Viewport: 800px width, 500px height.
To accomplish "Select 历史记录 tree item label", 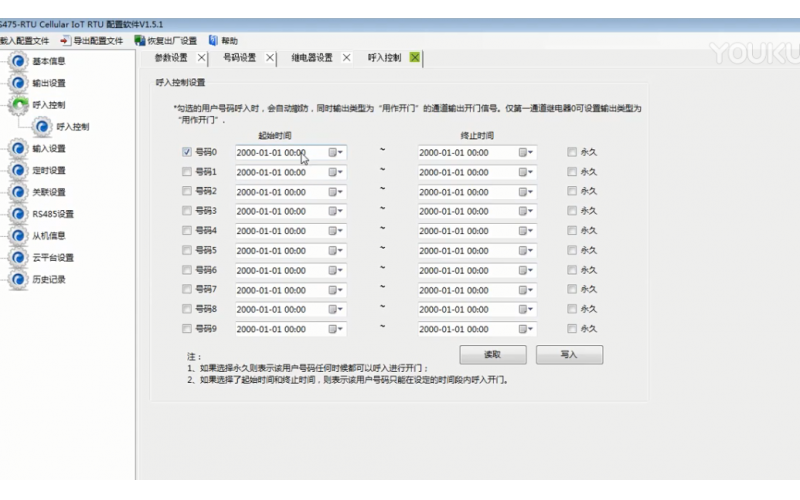I will [x=49, y=280].
